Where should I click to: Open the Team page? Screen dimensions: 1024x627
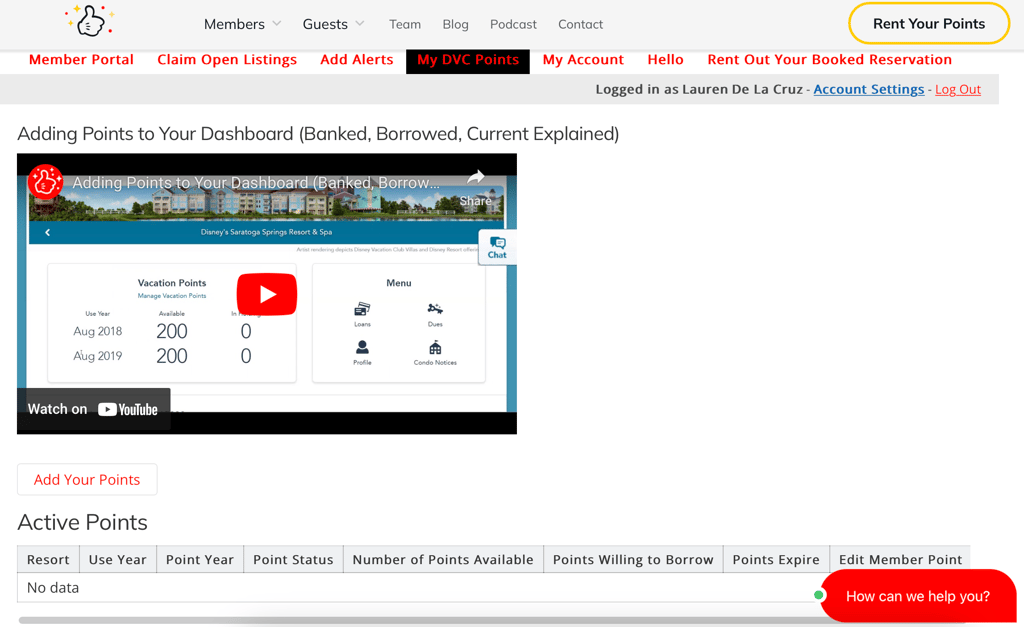click(x=405, y=24)
